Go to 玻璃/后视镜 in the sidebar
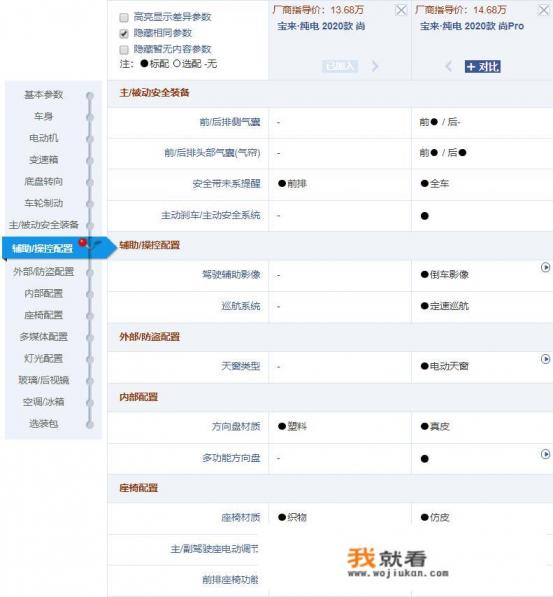Screen dimensions: 553x597 [43, 380]
